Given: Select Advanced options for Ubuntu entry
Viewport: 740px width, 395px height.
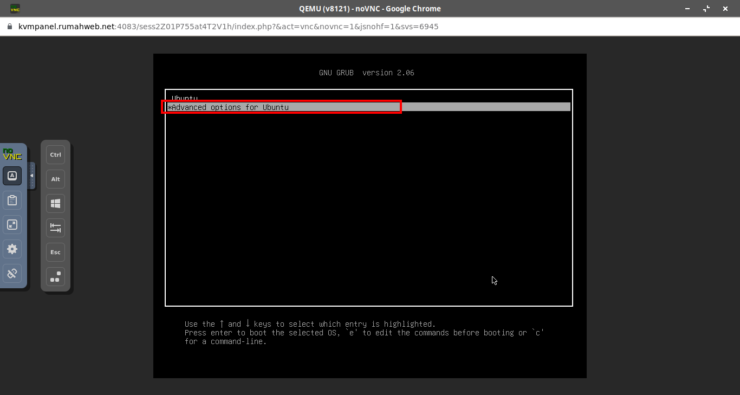Looking at the screenshot, I should [x=369, y=107].
